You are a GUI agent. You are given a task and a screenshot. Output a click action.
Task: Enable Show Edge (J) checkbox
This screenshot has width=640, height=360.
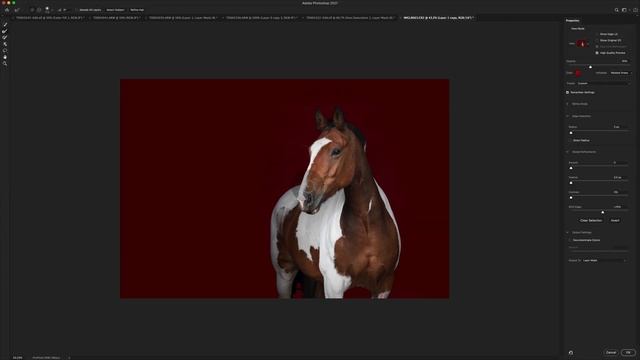tap(597, 34)
